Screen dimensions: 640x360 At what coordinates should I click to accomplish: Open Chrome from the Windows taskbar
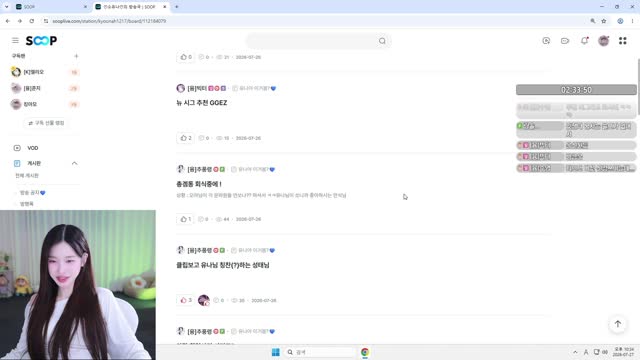[364, 352]
